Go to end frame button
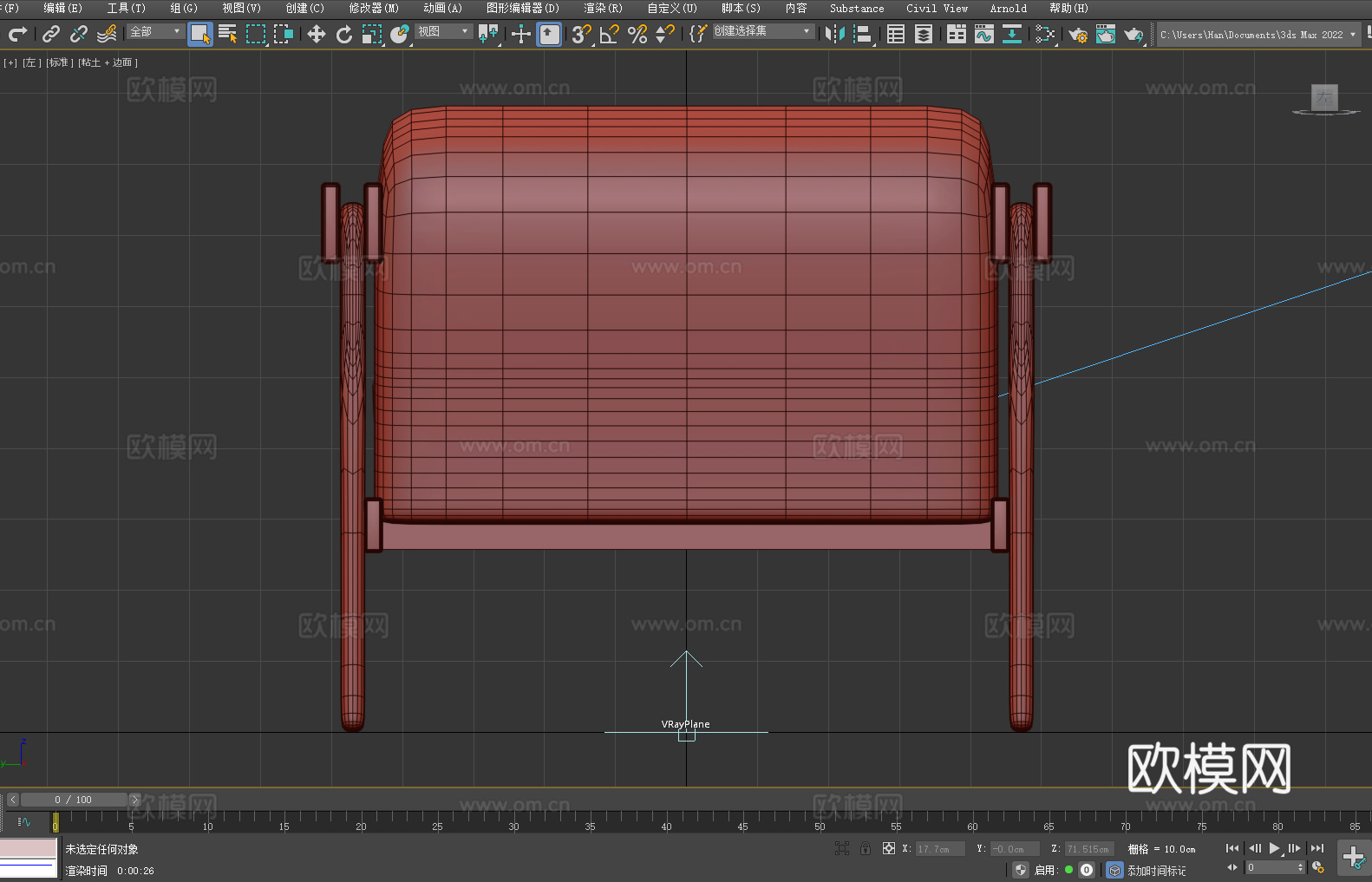Image resolution: width=1372 pixels, height=882 pixels. [1317, 848]
